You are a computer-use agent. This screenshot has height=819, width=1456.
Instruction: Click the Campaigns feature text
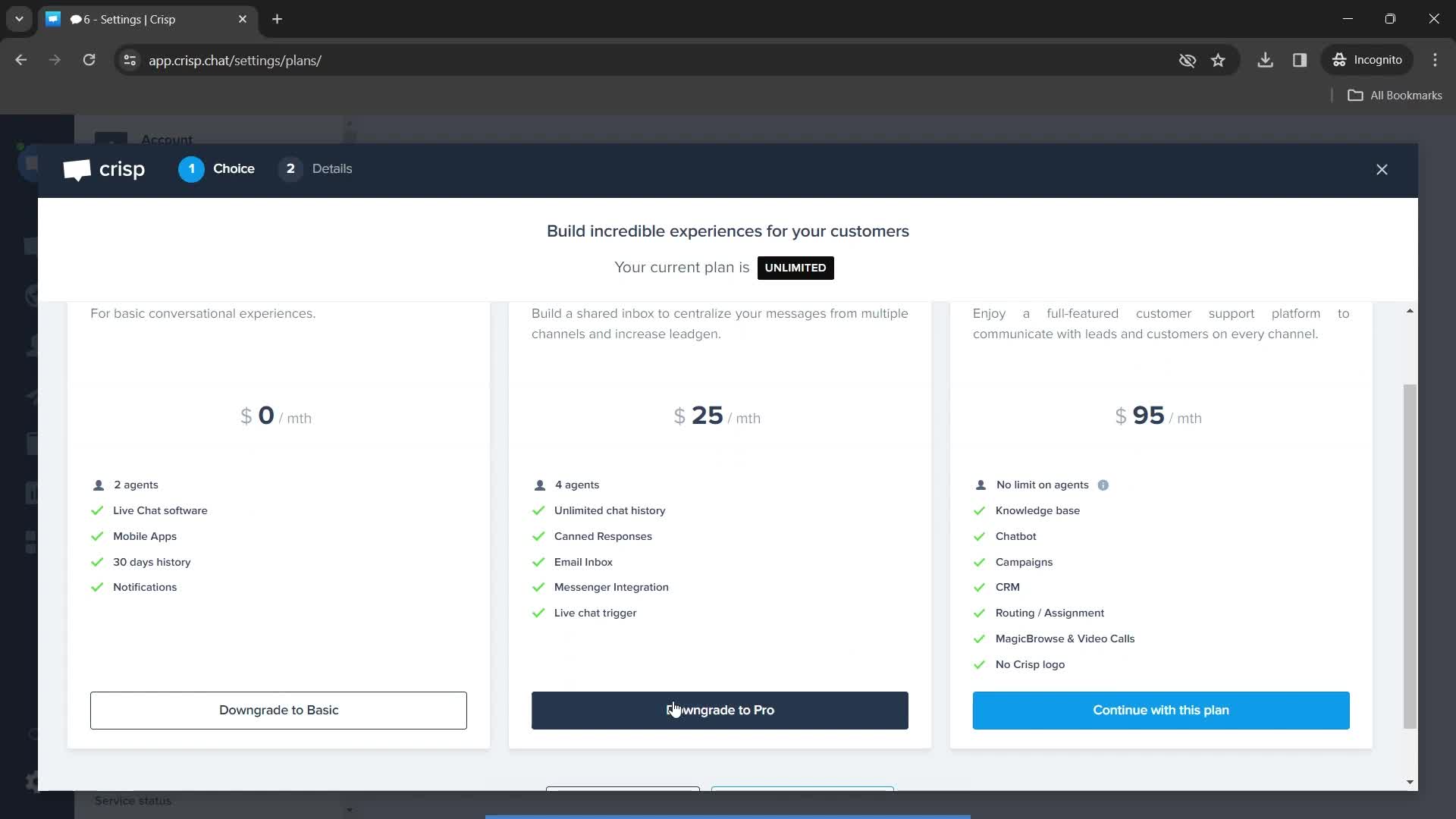point(1024,563)
